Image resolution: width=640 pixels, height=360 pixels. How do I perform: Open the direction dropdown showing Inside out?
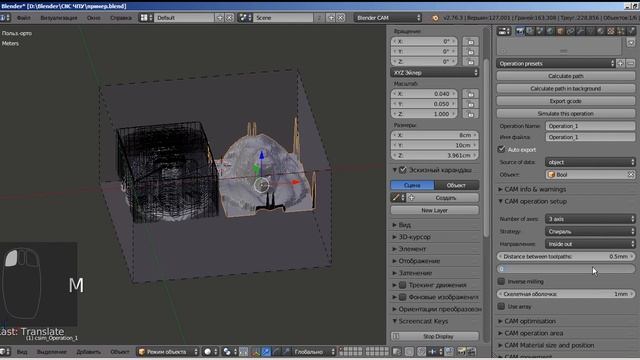[590, 244]
